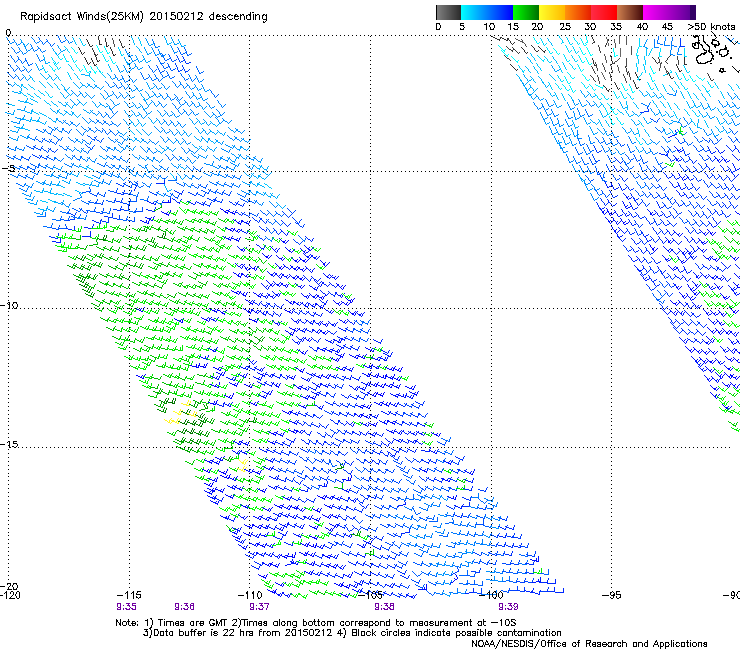Image resolution: width=740 pixels, height=650 pixels.
Task: Click the longitude axis label "-95"
Action: click(x=611, y=595)
